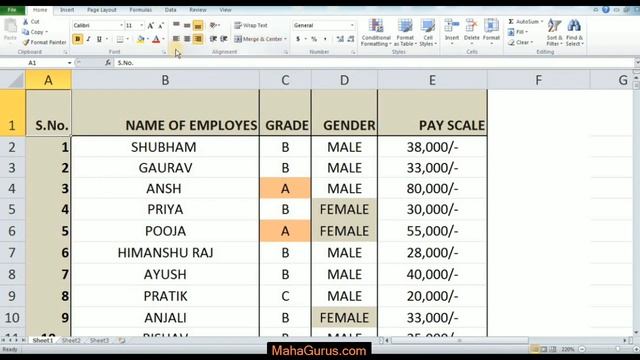
Task: Expand the Name Box dropdown arrow
Action: coord(69,63)
